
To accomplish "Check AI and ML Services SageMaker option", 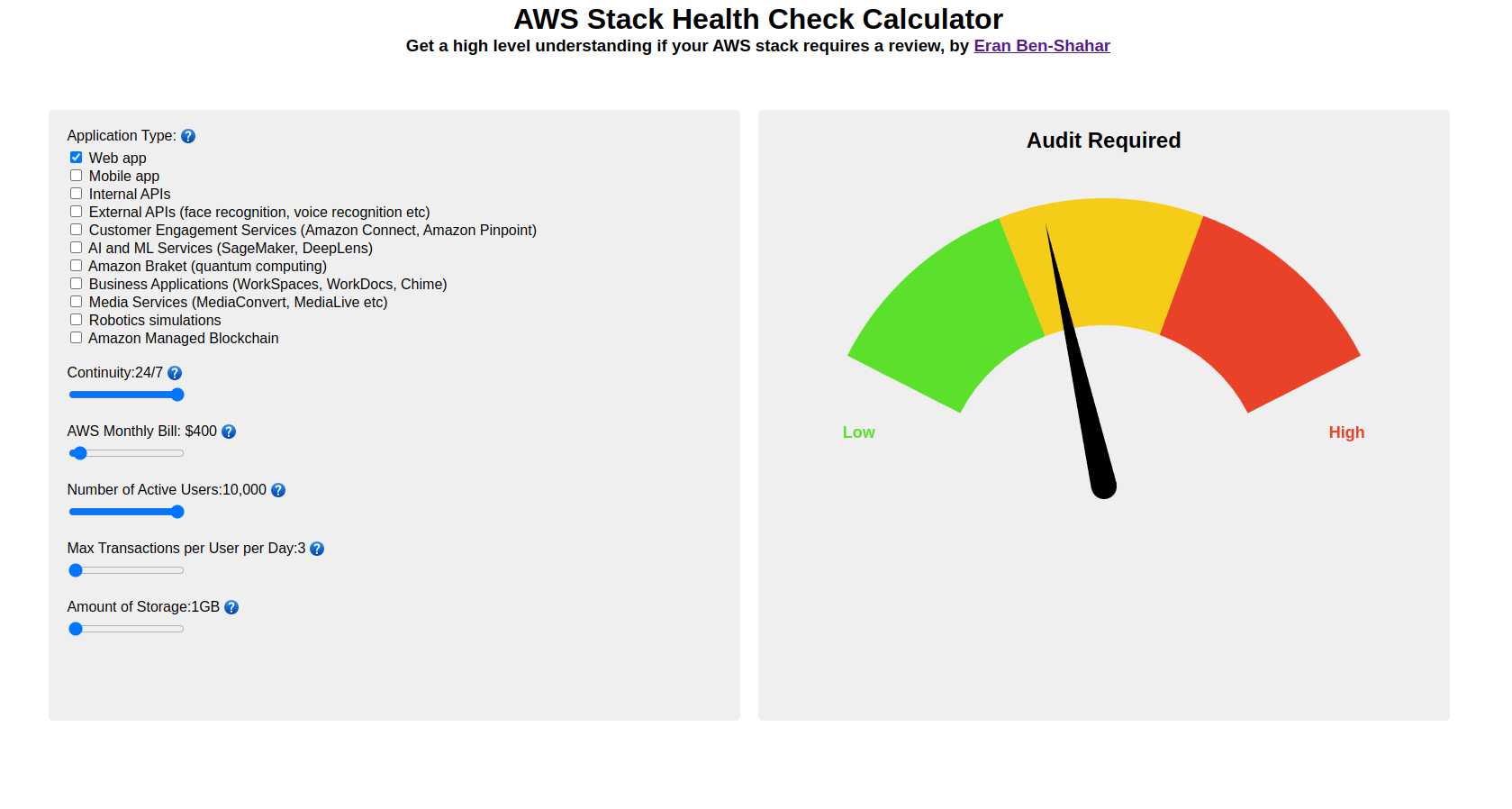I will point(76,247).
